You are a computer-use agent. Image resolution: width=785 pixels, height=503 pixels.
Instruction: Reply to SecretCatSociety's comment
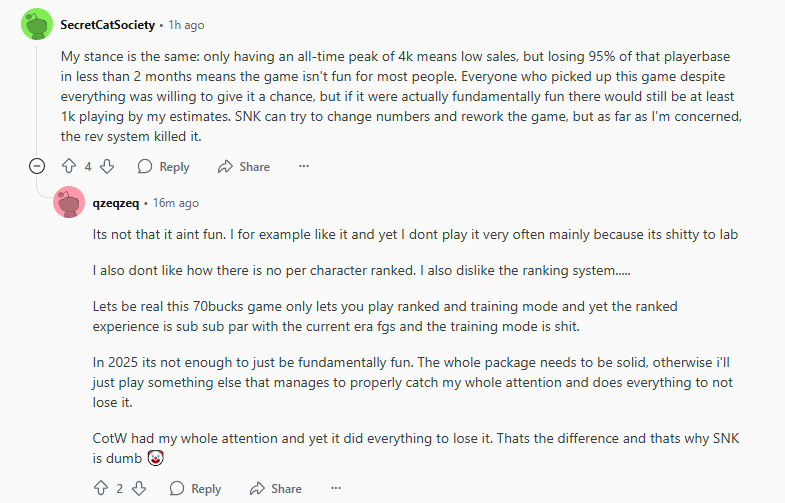163,167
